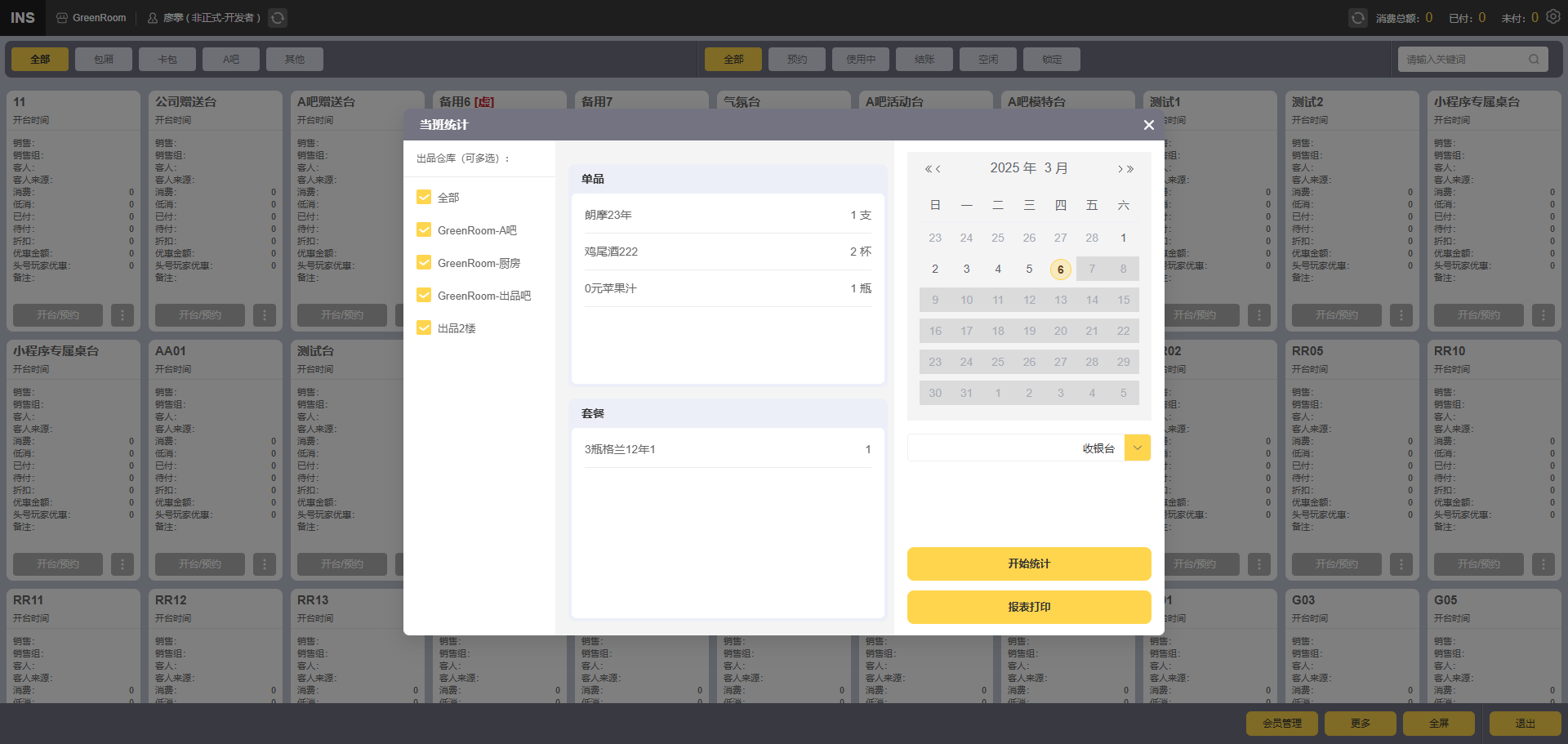The width and height of the screenshot is (1568, 744).
Task: Open 会员管理 at the bottom bar
Action: click(1282, 724)
